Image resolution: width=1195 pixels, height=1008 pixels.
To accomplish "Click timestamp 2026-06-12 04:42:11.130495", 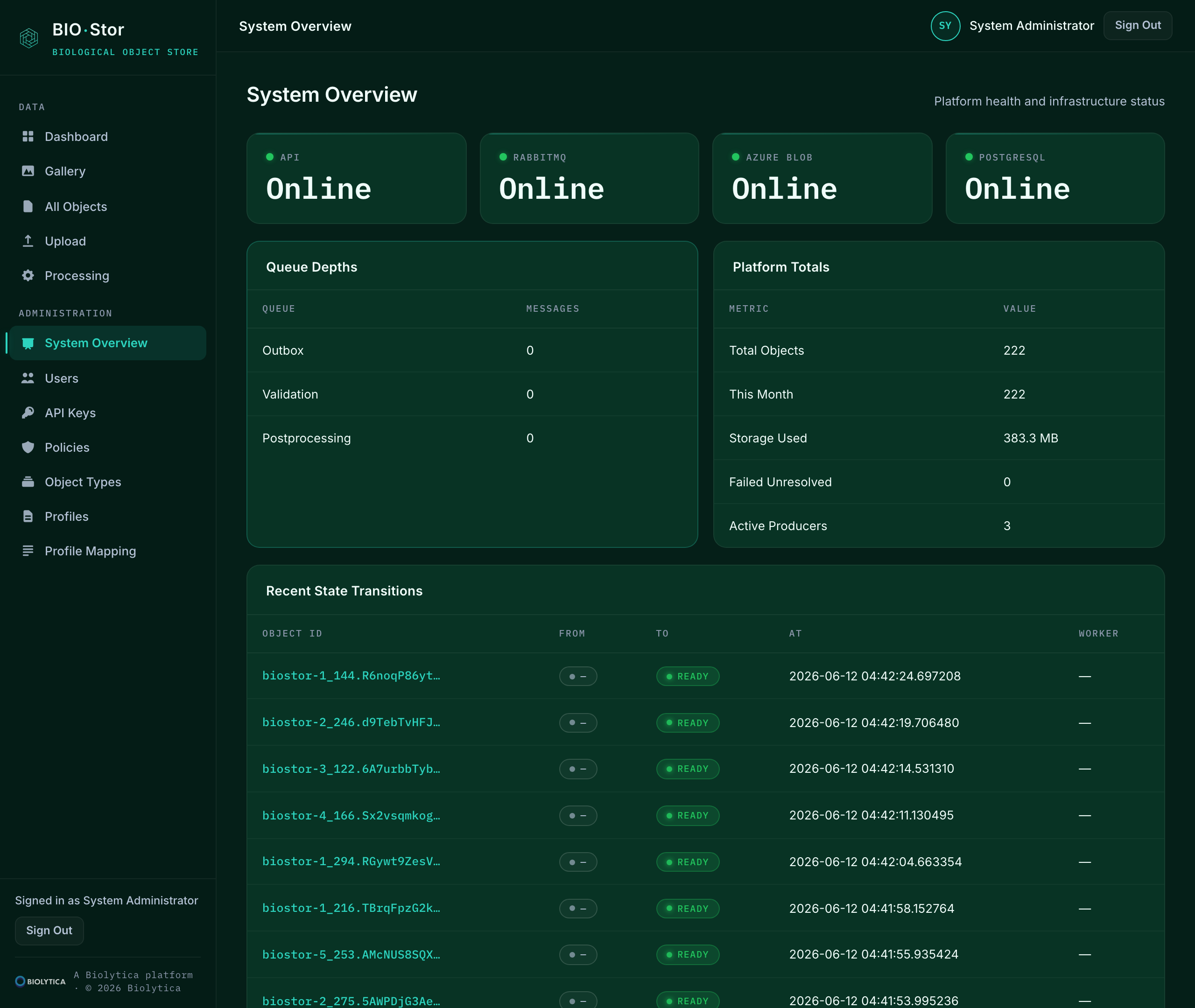I will [x=871, y=815].
